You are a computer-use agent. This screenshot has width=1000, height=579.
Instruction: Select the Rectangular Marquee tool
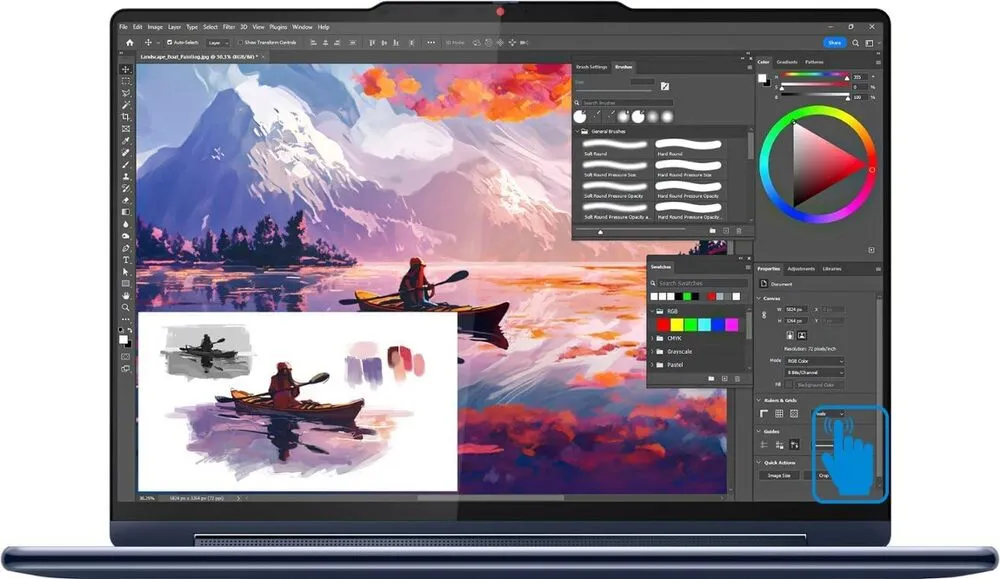coord(126,82)
